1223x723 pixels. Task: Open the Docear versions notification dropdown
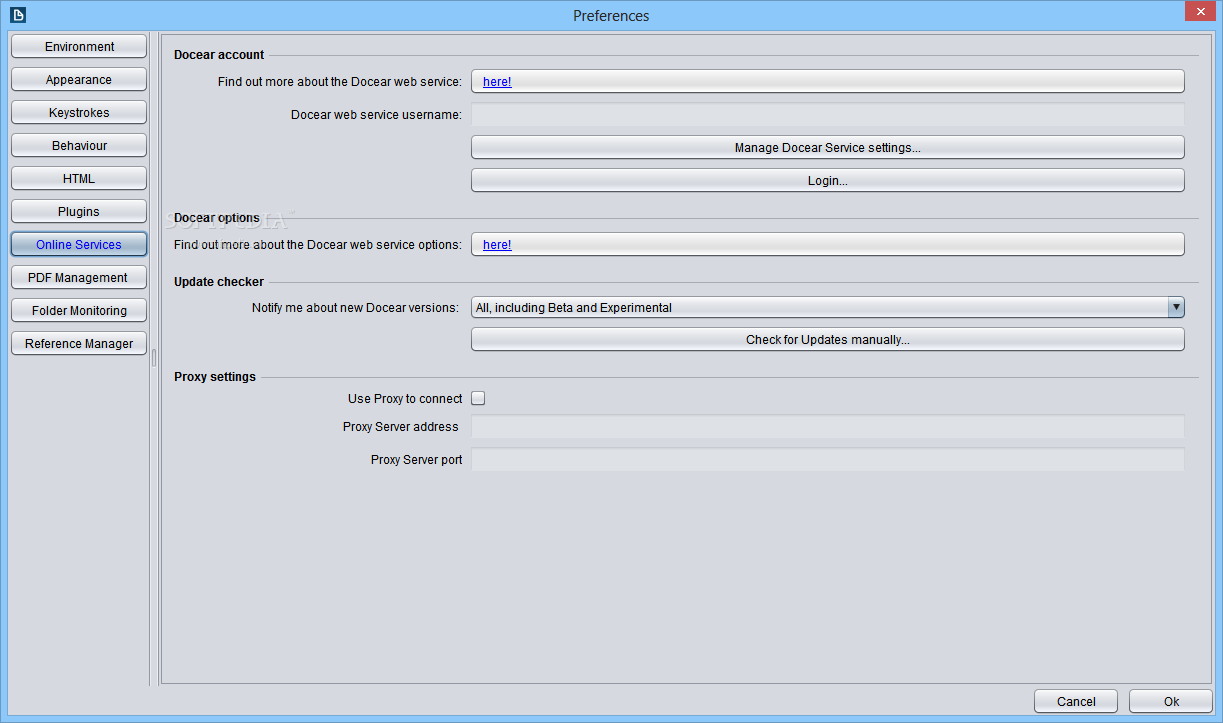(x=828, y=308)
